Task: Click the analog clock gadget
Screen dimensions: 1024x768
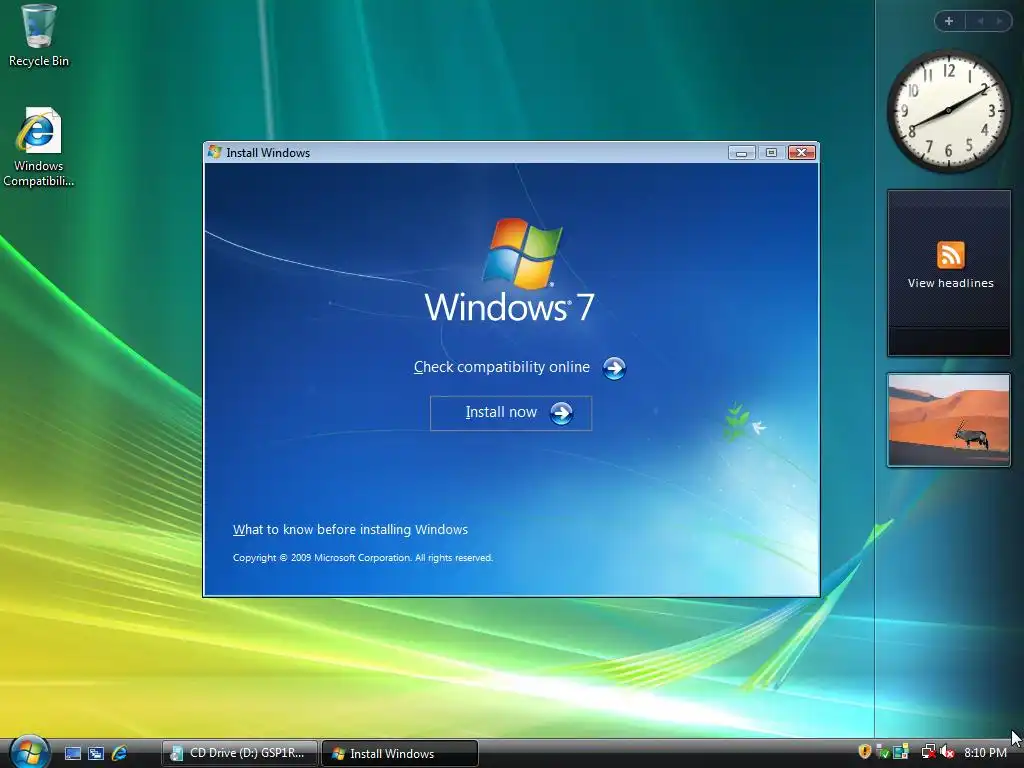Action: (x=948, y=111)
